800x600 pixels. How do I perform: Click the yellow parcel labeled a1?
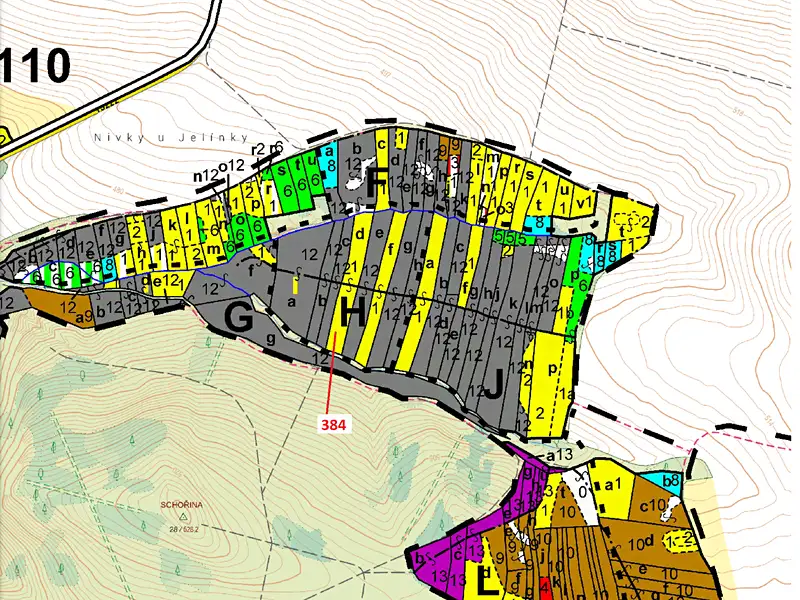(x=611, y=485)
